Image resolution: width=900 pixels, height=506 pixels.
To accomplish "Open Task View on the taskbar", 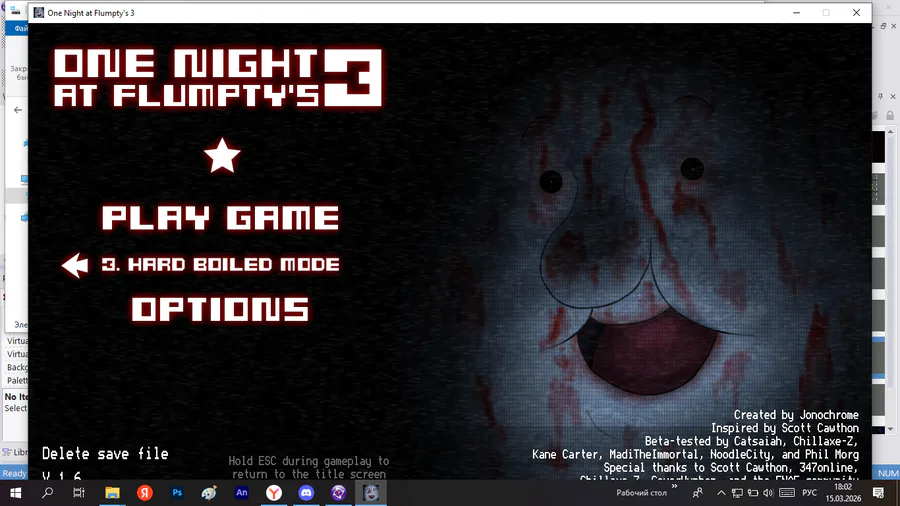I will pos(79,493).
